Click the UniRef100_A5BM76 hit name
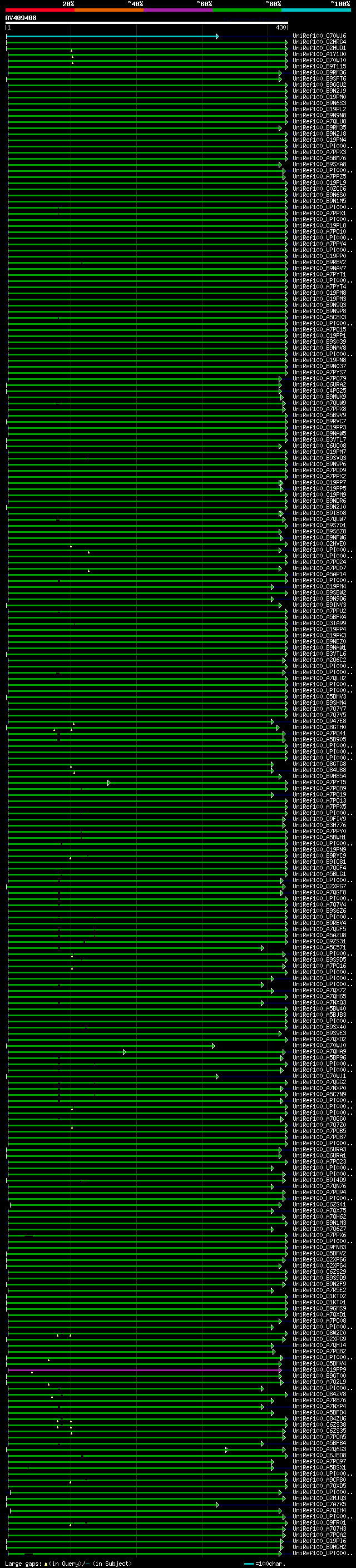This screenshot has width=356, height=1568. coord(319,159)
